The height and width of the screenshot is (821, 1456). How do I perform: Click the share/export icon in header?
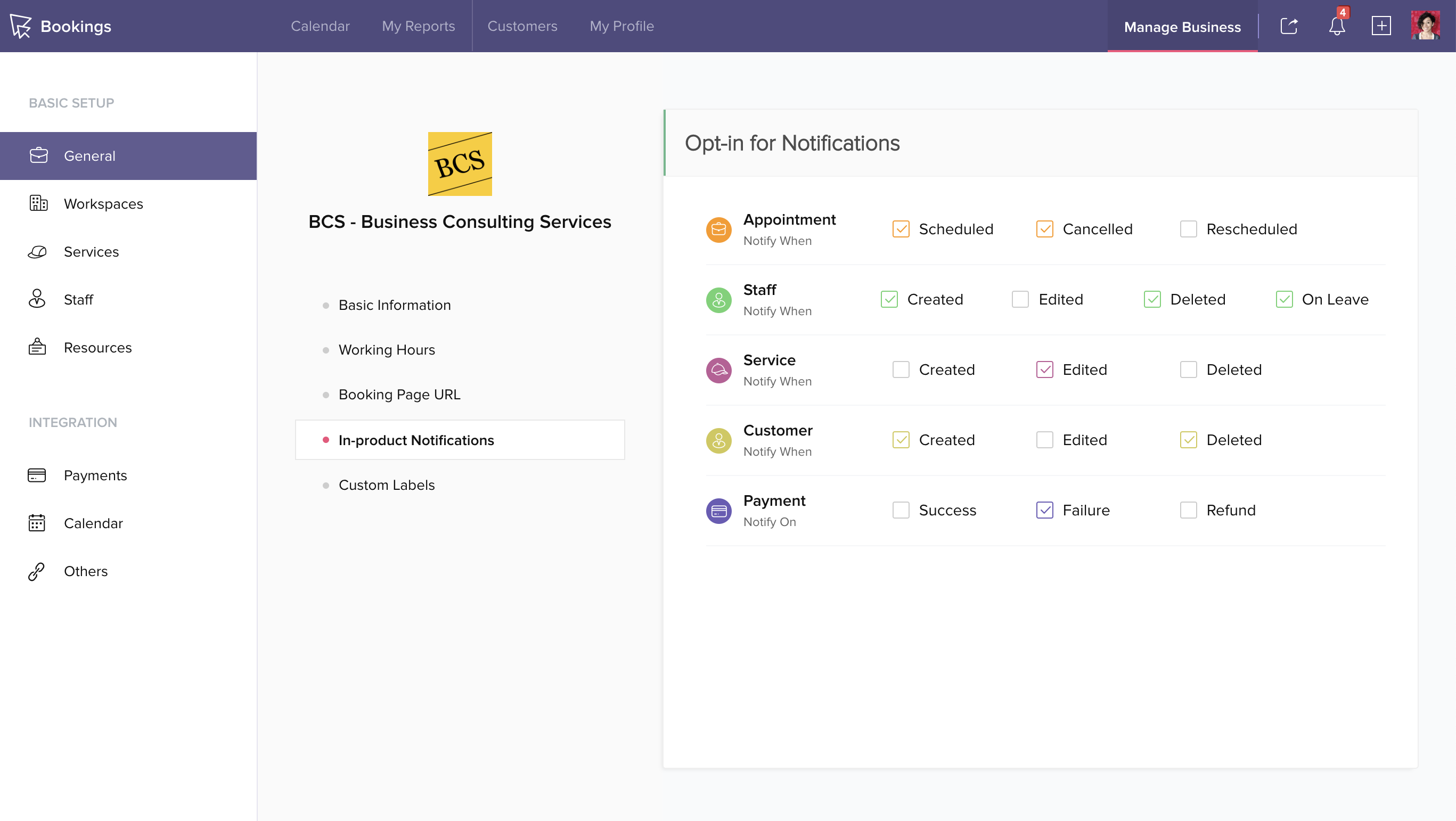pos(1289,26)
